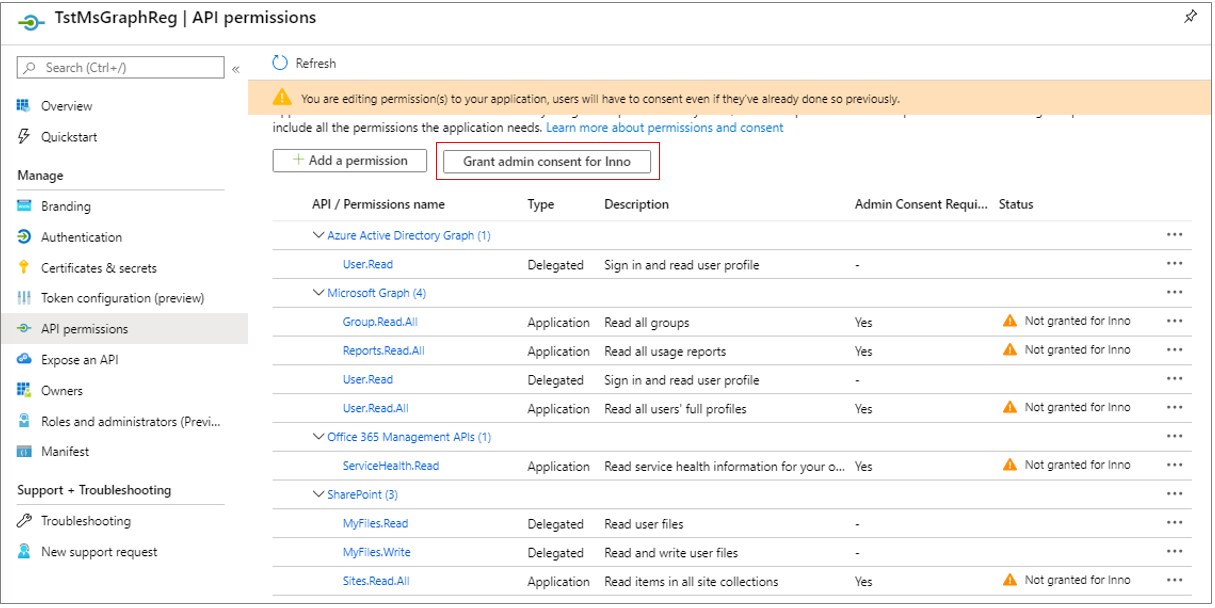Click 'Read all usage reports' description

point(665,351)
